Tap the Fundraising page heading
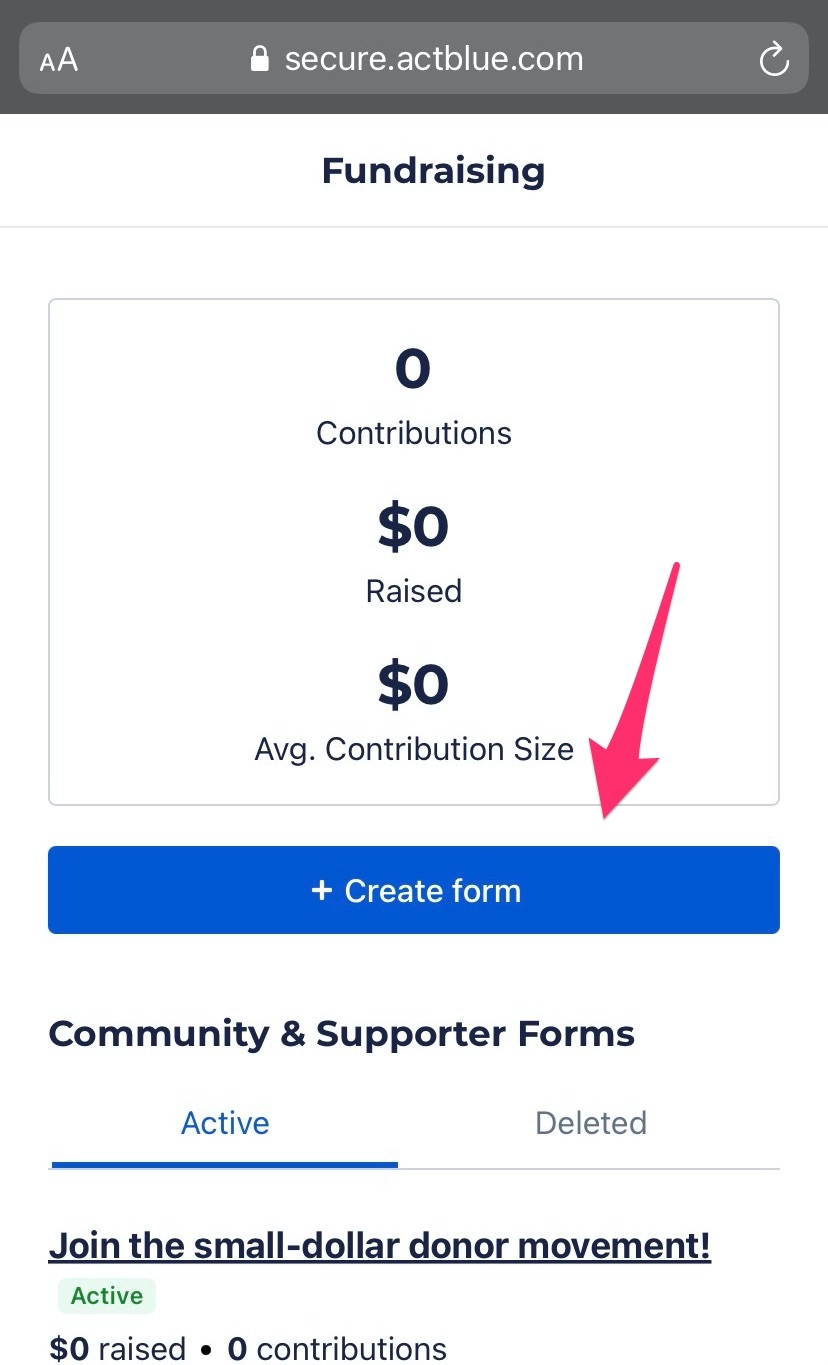 click(433, 171)
